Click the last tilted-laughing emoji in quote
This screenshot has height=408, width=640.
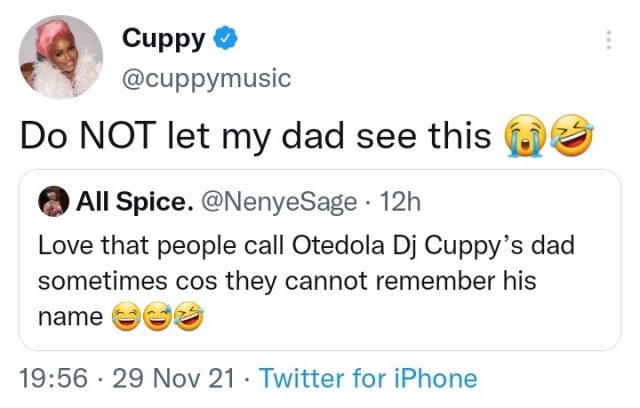[x=189, y=319]
